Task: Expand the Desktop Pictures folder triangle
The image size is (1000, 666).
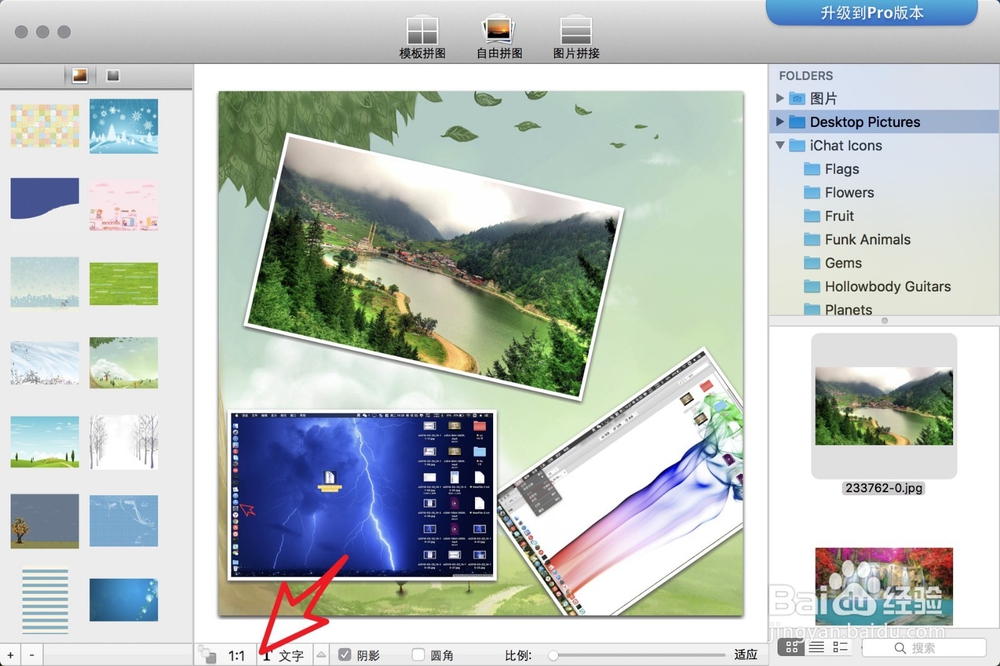Action: pyautogui.click(x=780, y=121)
